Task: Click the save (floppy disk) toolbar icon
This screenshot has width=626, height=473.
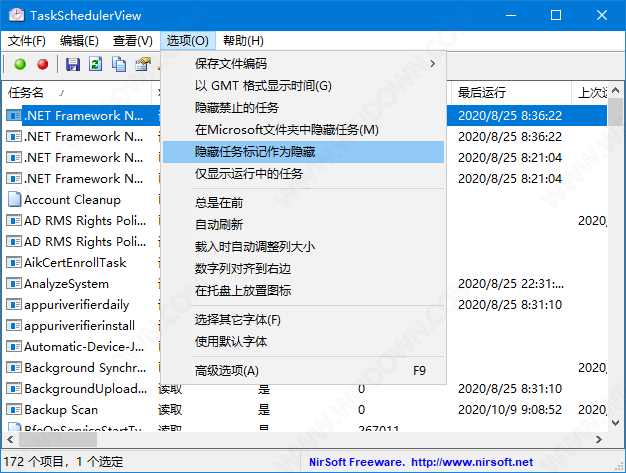Action: [x=73, y=65]
